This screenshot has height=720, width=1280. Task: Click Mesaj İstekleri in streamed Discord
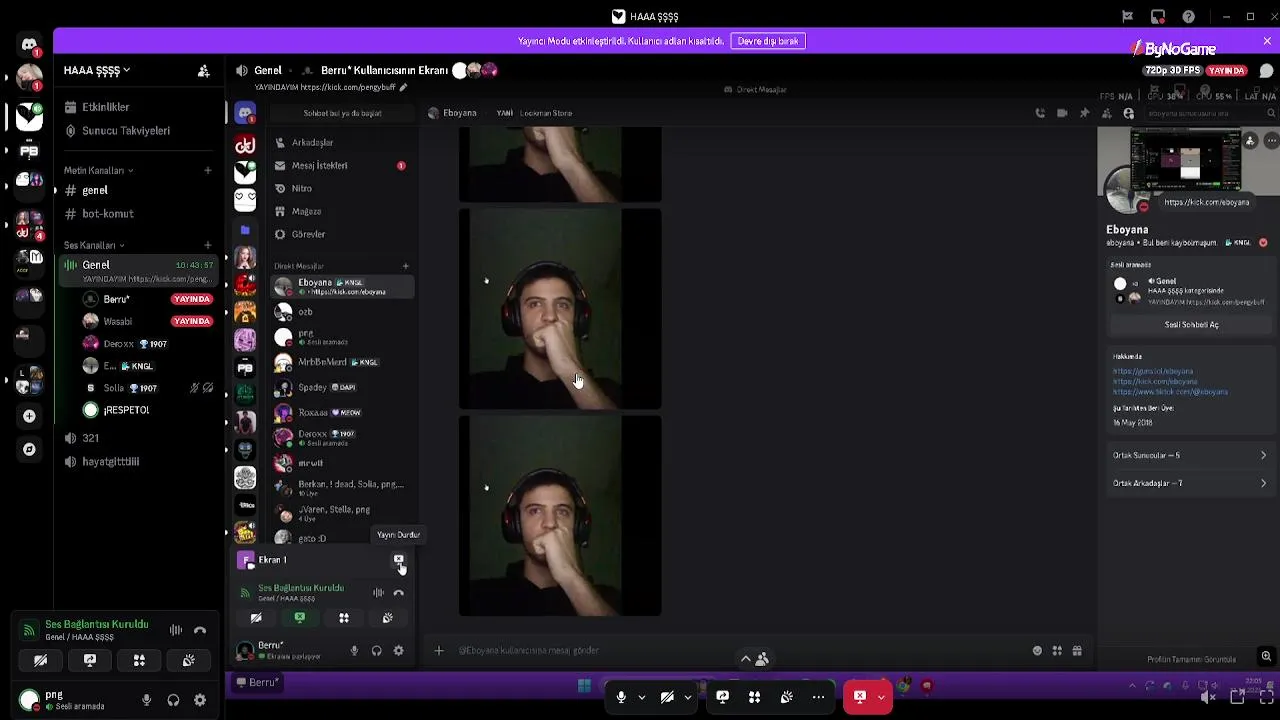click(343, 166)
